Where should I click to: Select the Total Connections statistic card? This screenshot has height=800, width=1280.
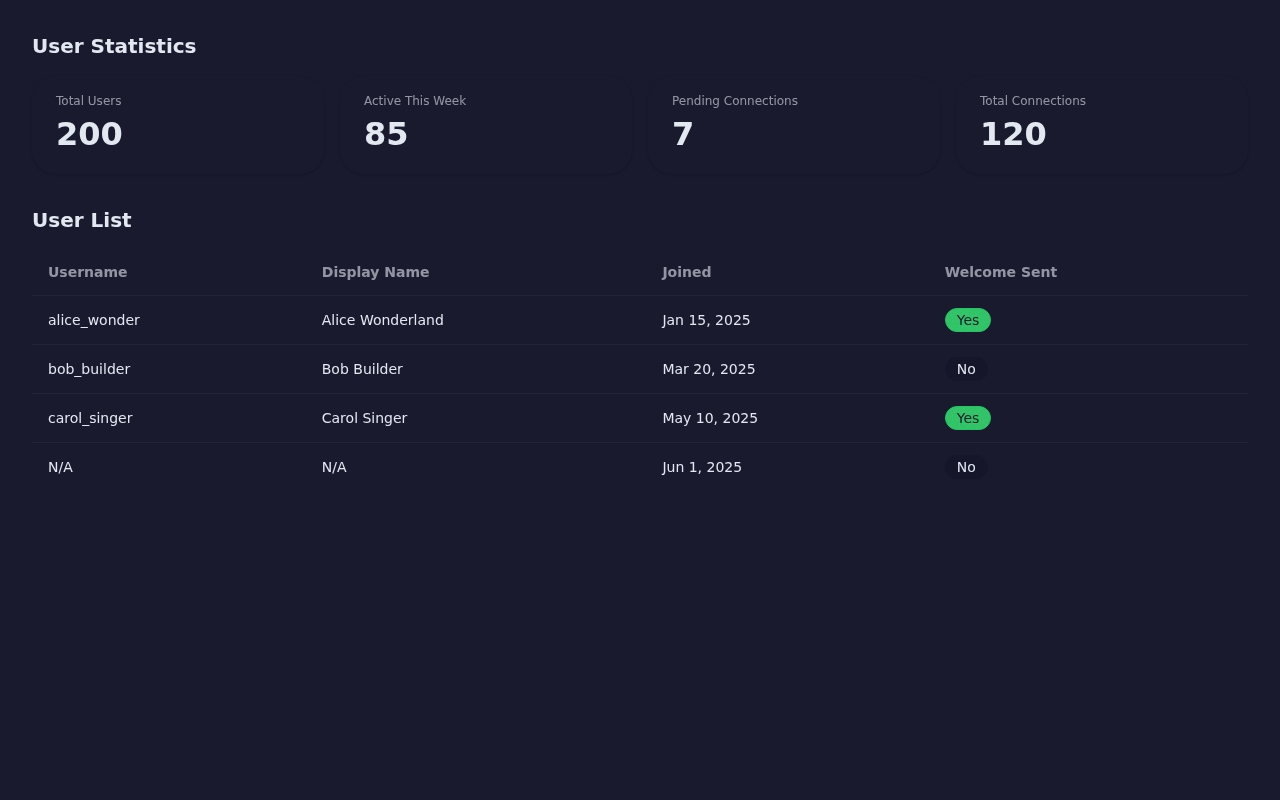point(1101,127)
